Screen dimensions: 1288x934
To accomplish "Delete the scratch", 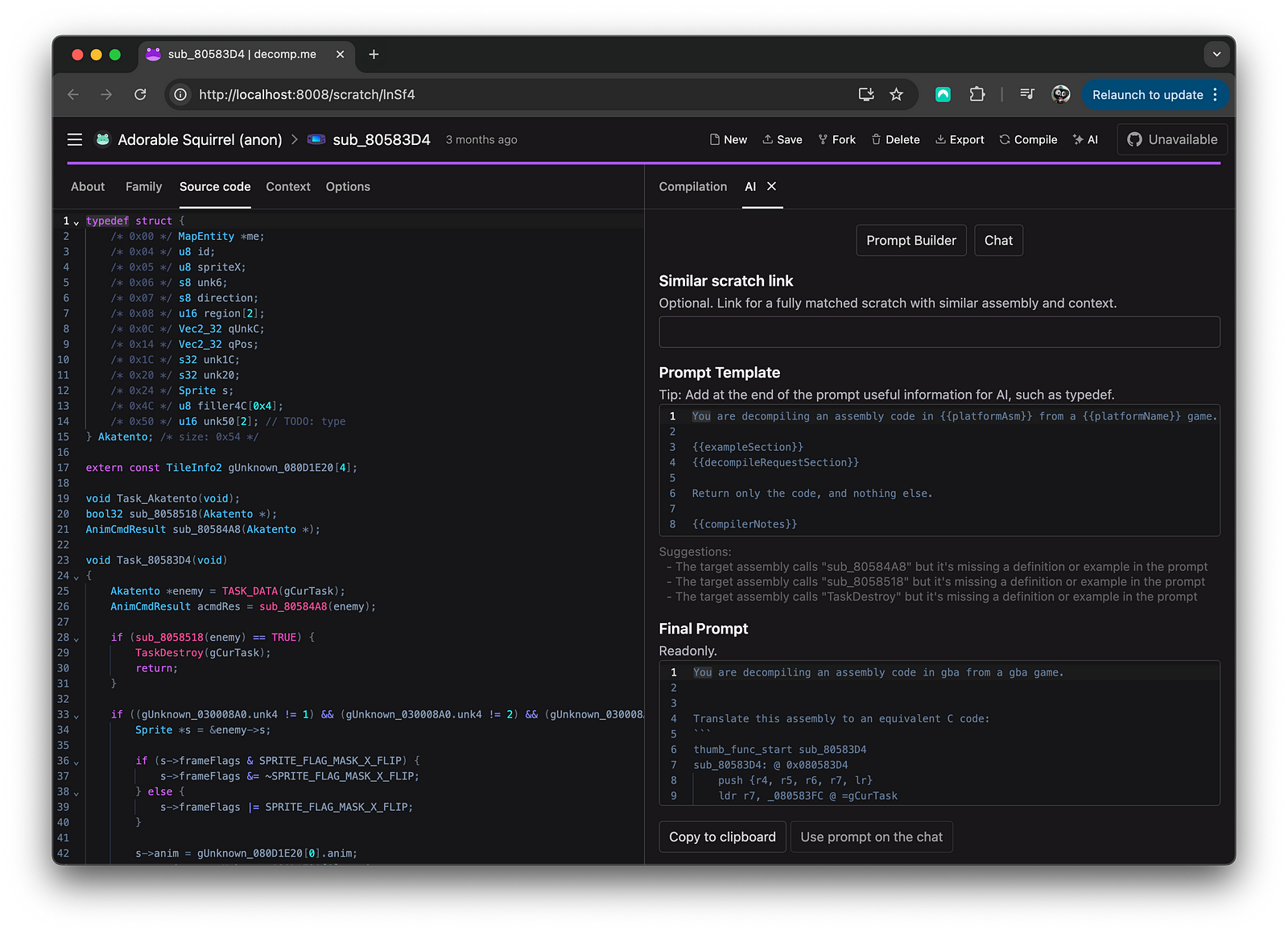I will pos(895,139).
